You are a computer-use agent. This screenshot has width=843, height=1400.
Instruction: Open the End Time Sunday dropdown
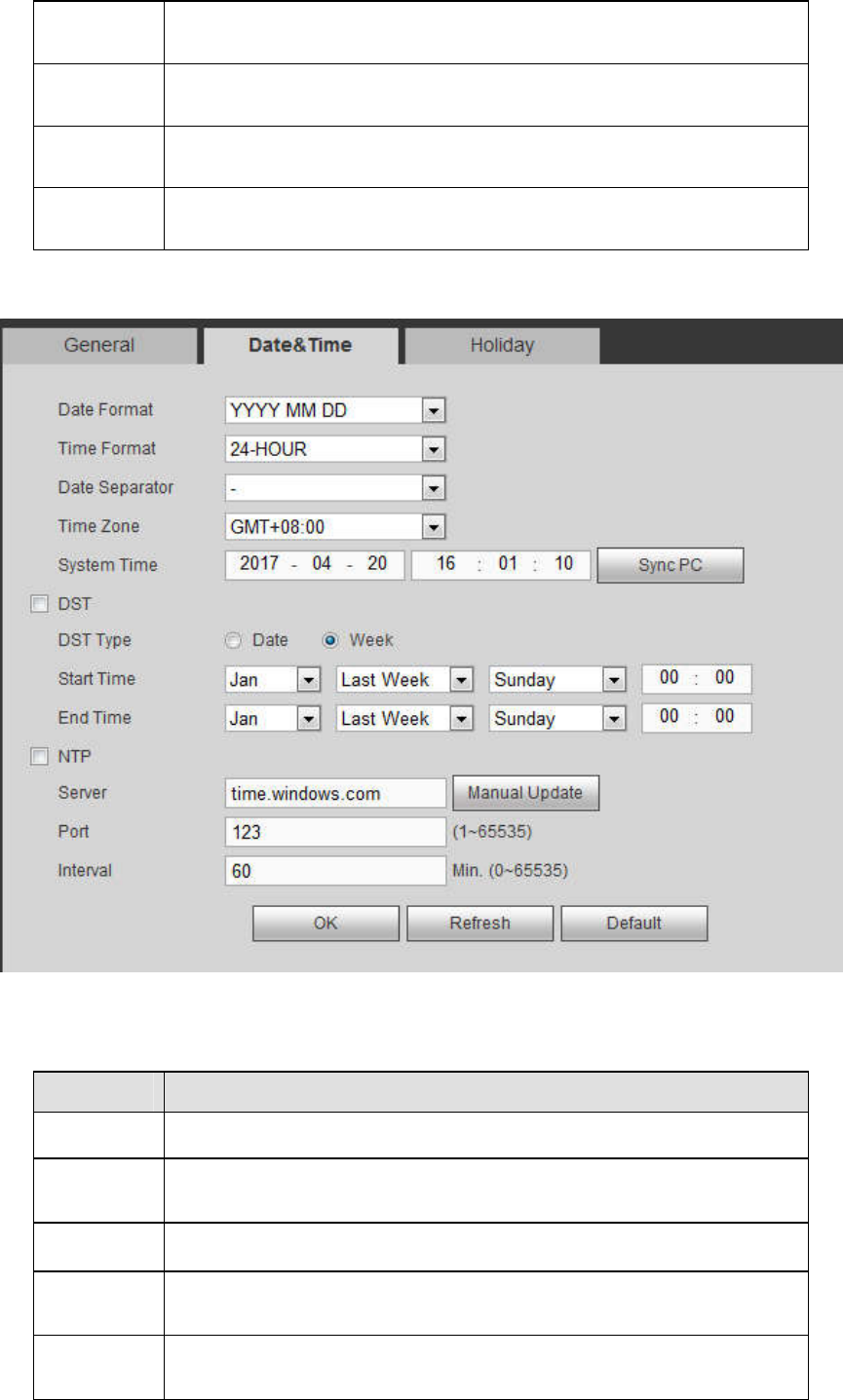tap(557, 719)
